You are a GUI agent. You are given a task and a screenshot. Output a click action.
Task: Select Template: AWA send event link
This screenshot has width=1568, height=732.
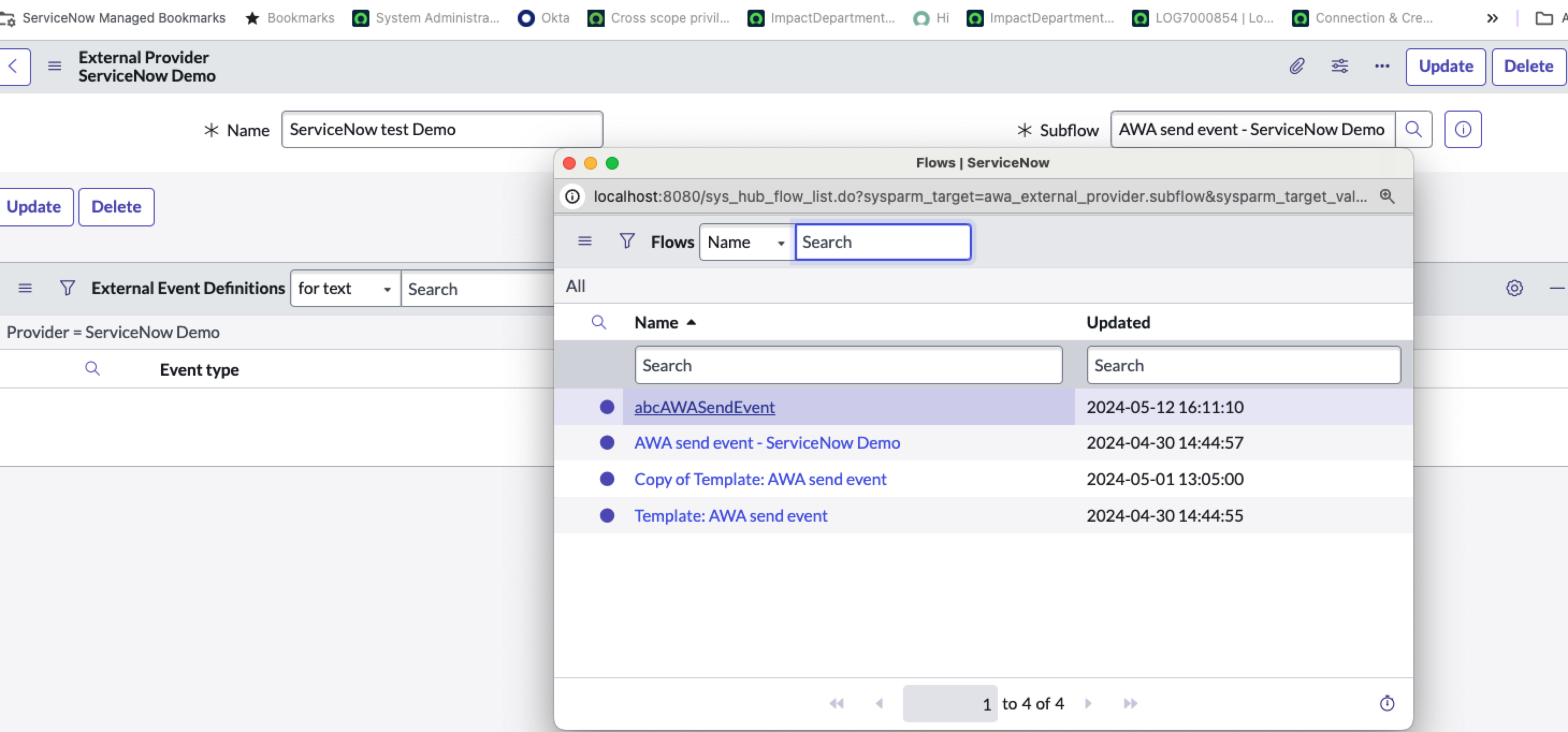click(x=730, y=515)
